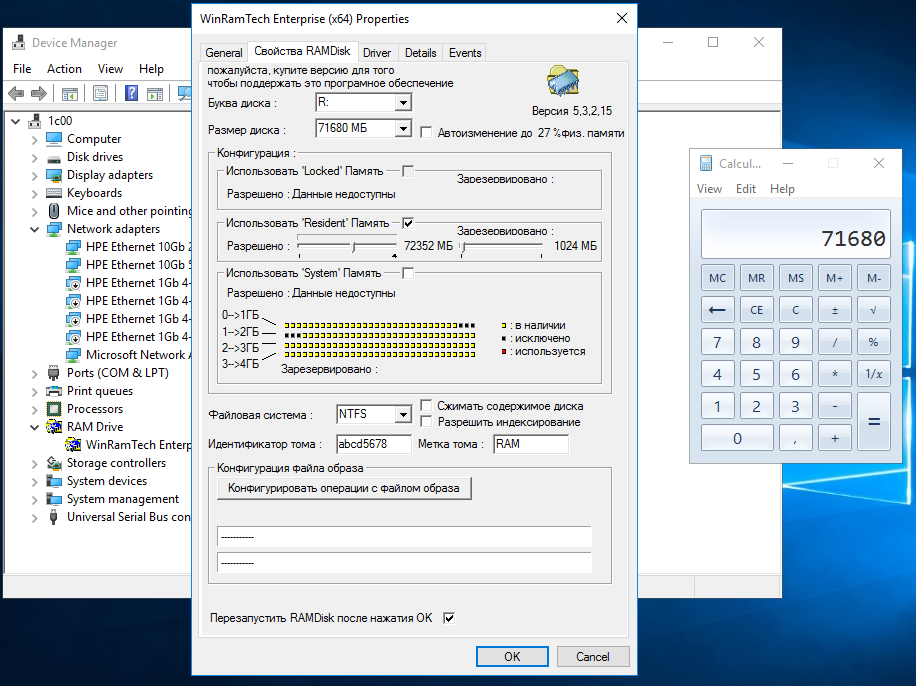This screenshot has height=686, width=916.
Task: Click the RAM Drive category icon
Action: pos(54,427)
